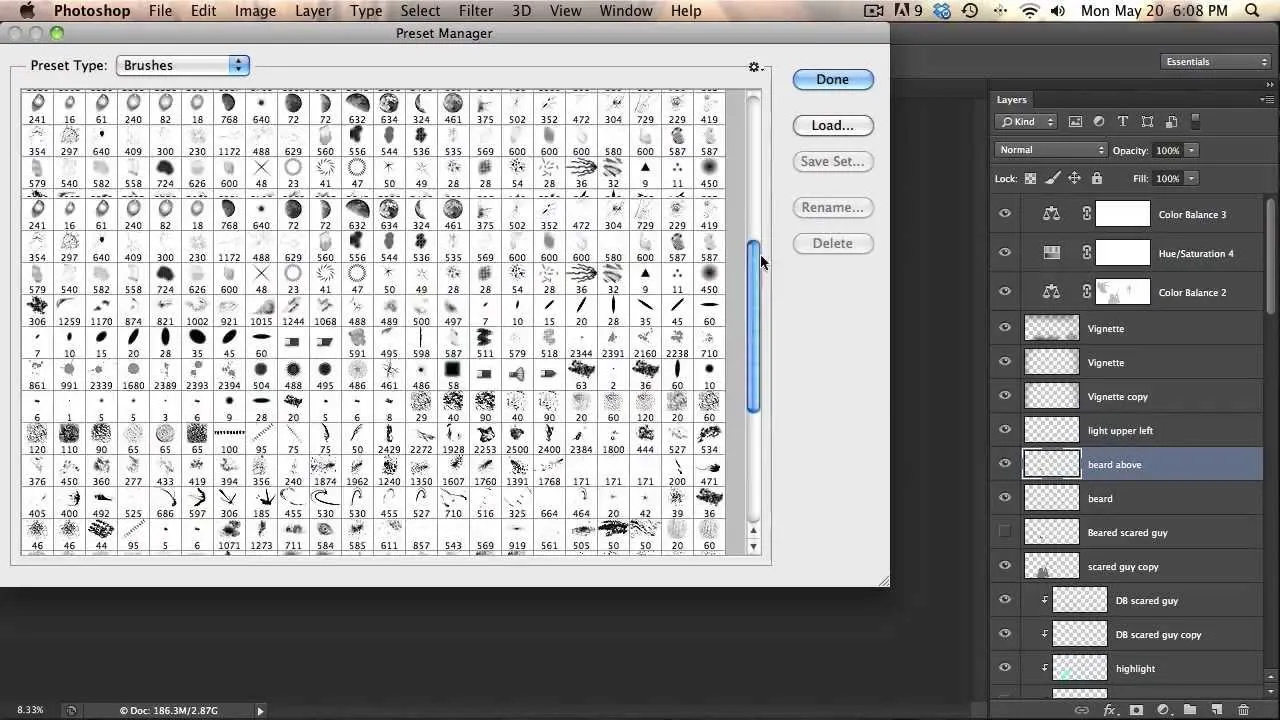1280x720 pixels.
Task: Open the Opacity slider arrow
Action: (1192, 150)
